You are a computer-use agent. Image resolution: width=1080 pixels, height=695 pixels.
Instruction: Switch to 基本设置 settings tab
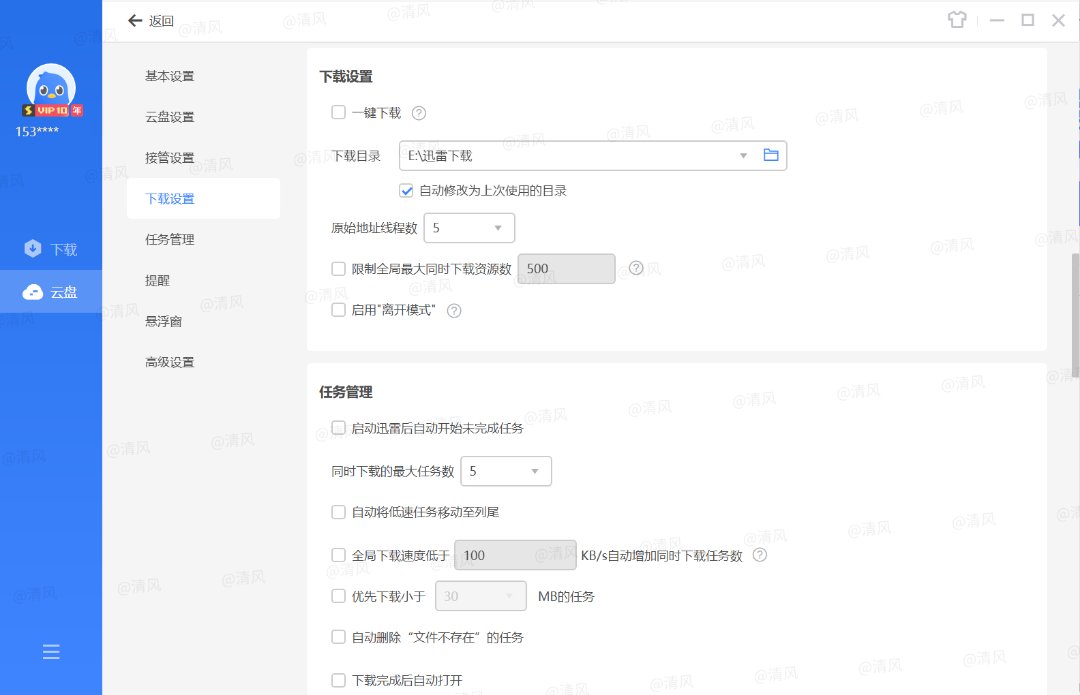(170, 76)
